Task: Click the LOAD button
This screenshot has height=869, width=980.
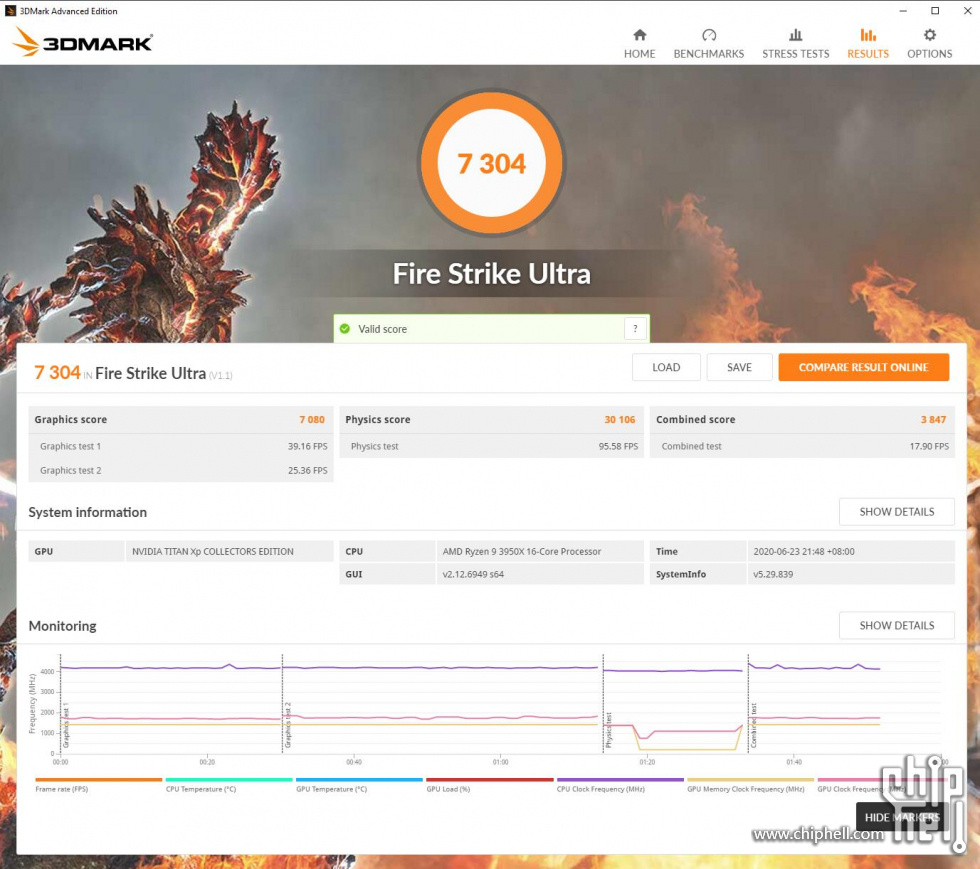Action: tap(666, 368)
